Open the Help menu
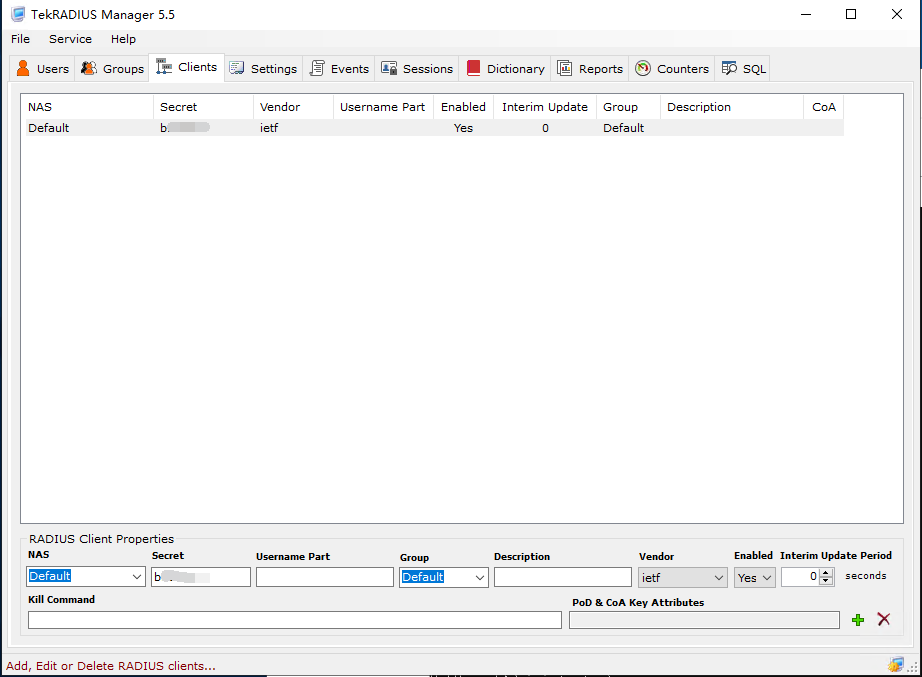Image resolution: width=922 pixels, height=677 pixels. (x=123, y=39)
